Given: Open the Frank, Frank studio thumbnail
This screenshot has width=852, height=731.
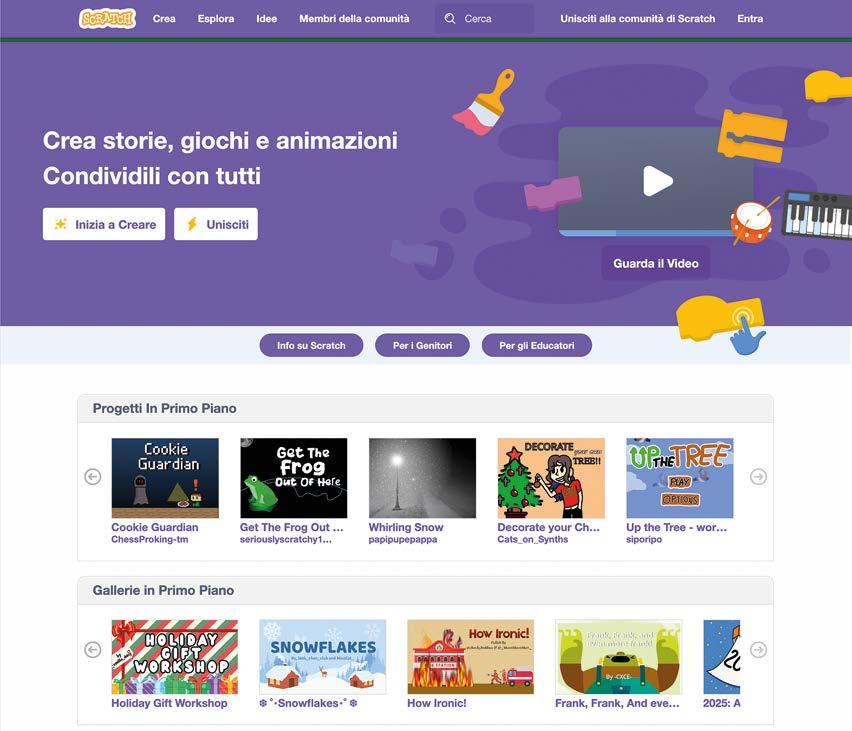Looking at the screenshot, I should [x=618, y=657].
